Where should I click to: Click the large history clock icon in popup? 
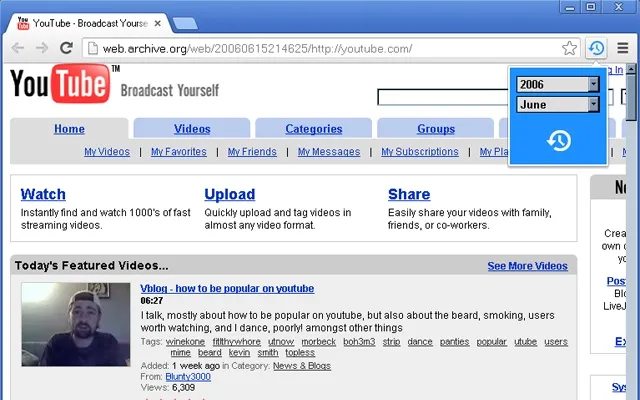(559, 141)
